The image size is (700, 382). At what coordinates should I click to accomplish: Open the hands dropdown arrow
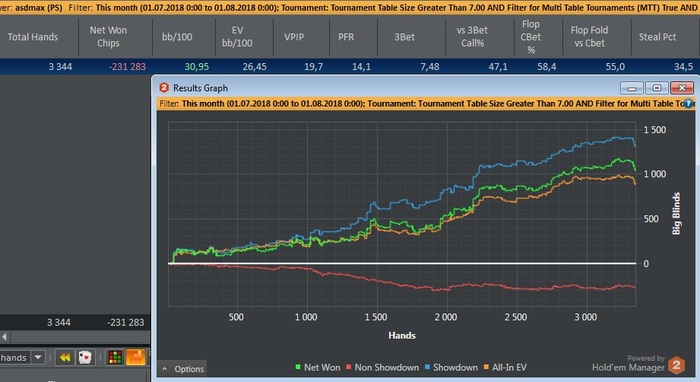click(x=38, y=357)
